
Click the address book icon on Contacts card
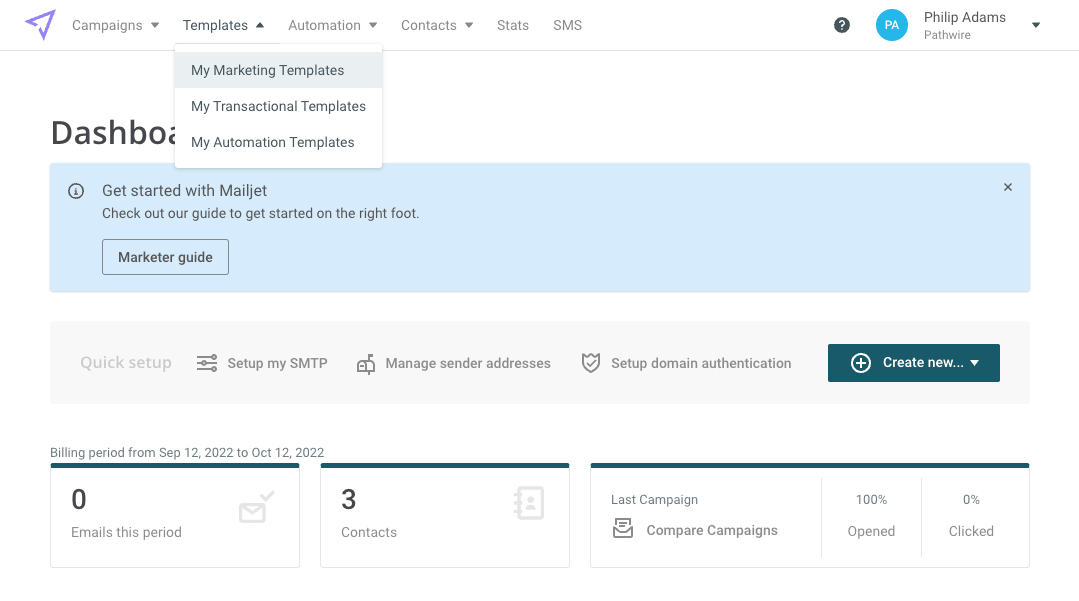[x=528, y=503]
